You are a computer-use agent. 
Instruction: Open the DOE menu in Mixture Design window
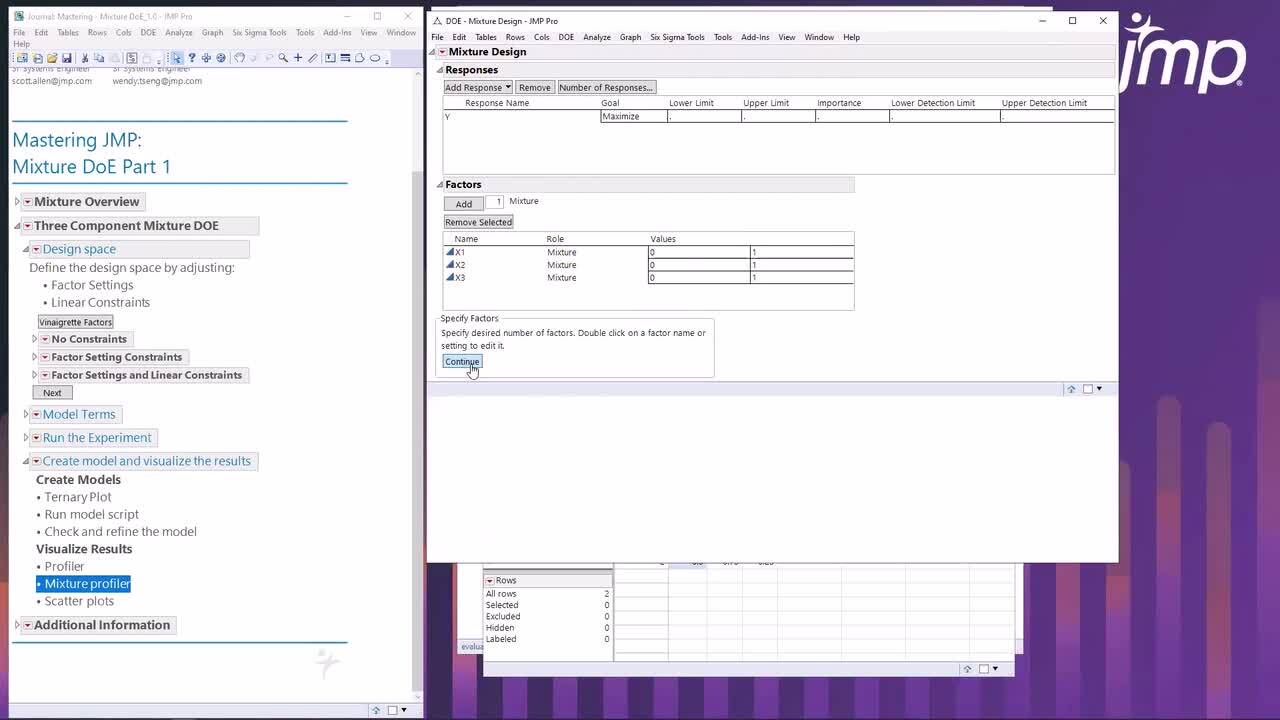[566, 37]
